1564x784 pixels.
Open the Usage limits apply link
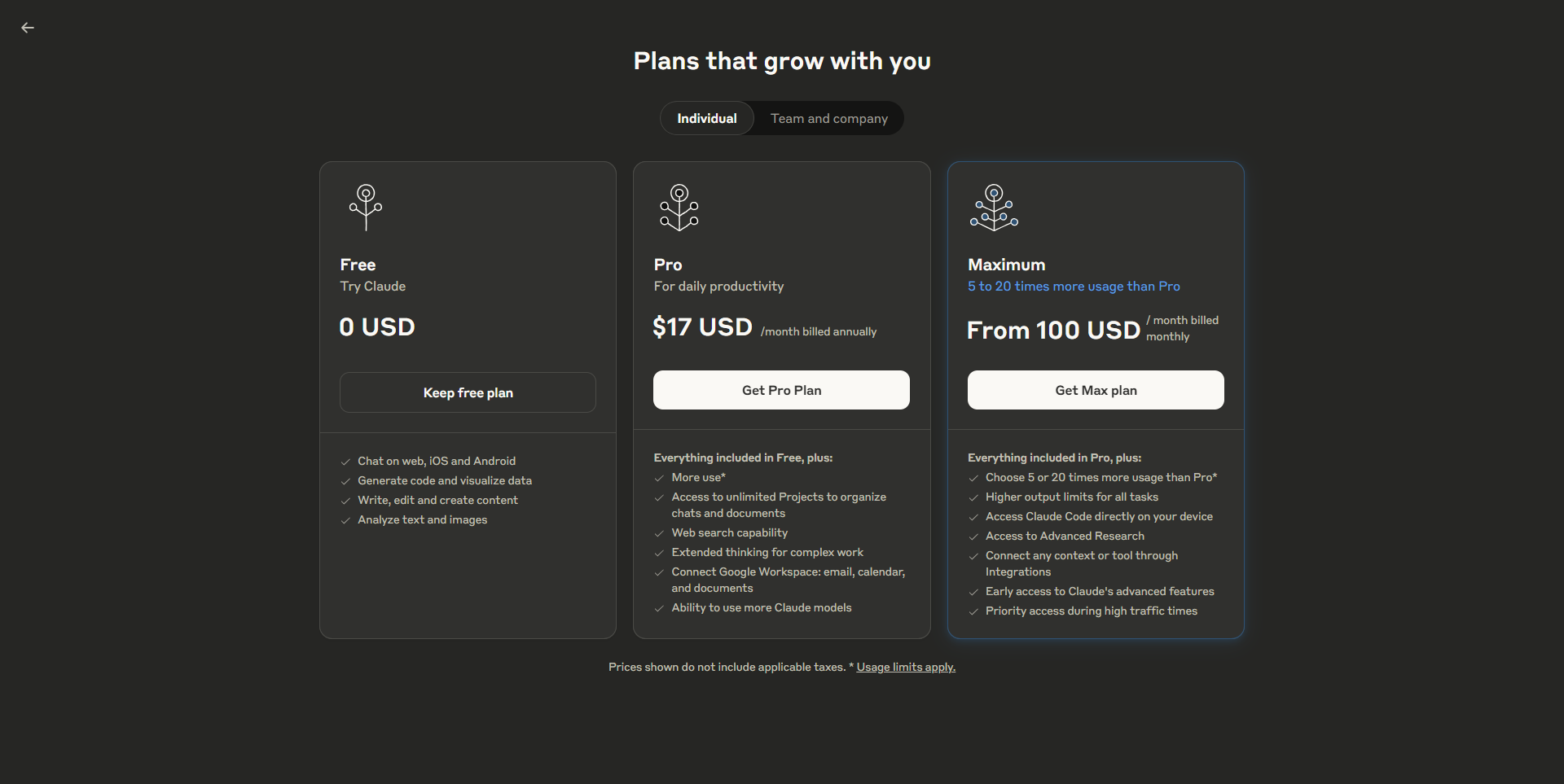pyautogui.click(x=906, y=667)
